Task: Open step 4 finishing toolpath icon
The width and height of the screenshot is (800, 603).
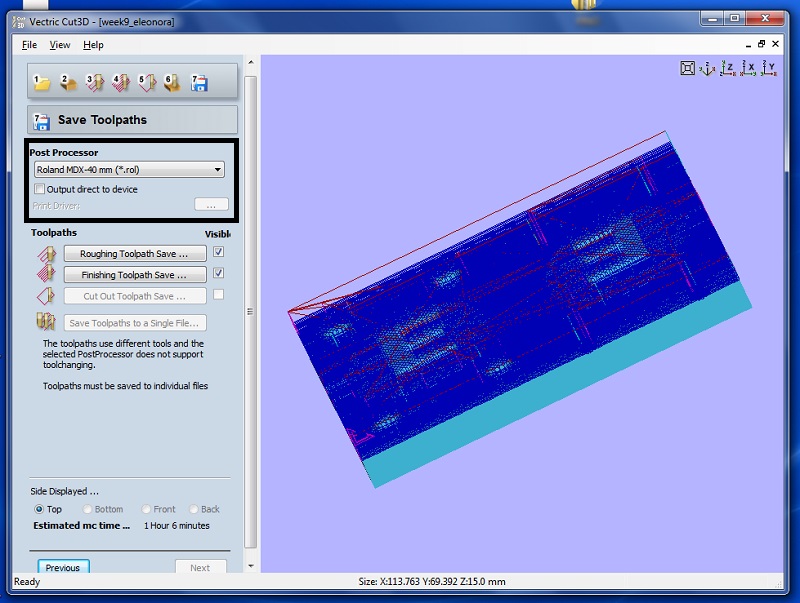Action: tap(120, 82)
